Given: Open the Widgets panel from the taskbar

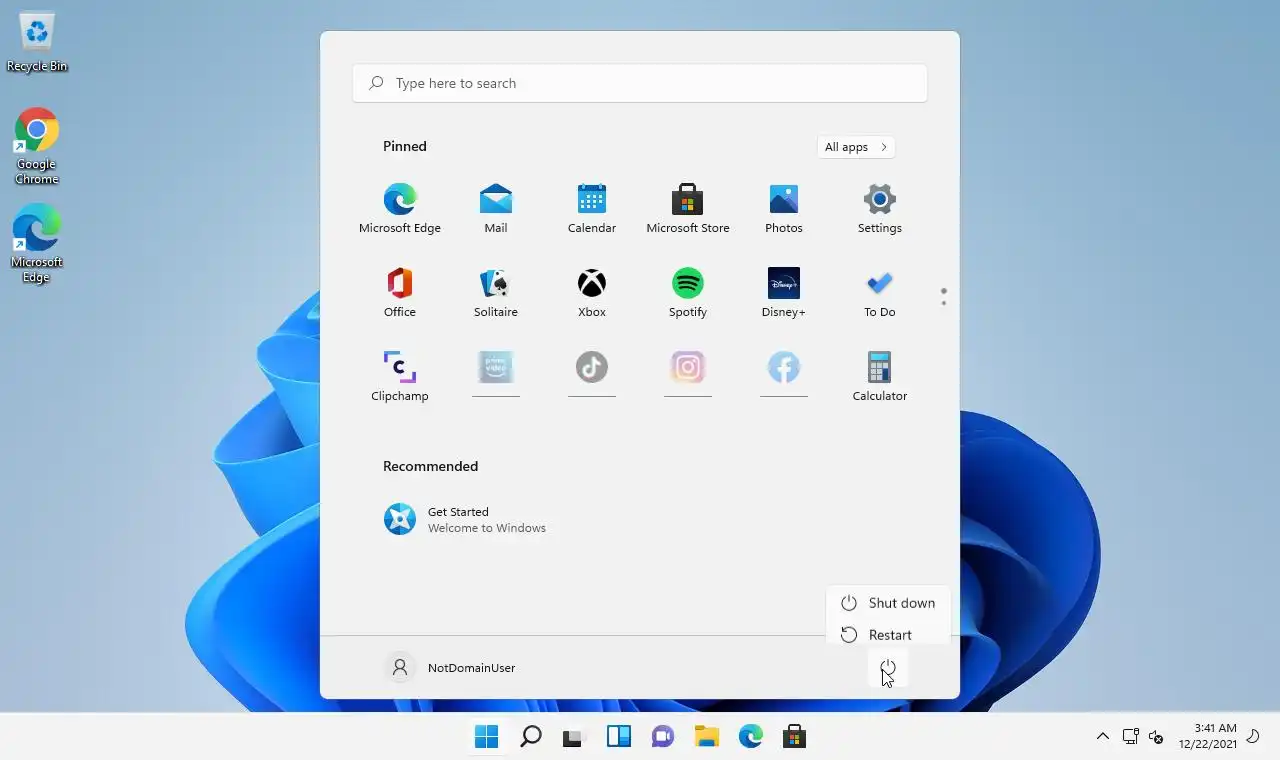Looking at the screenshot, I should pos(619,737).
